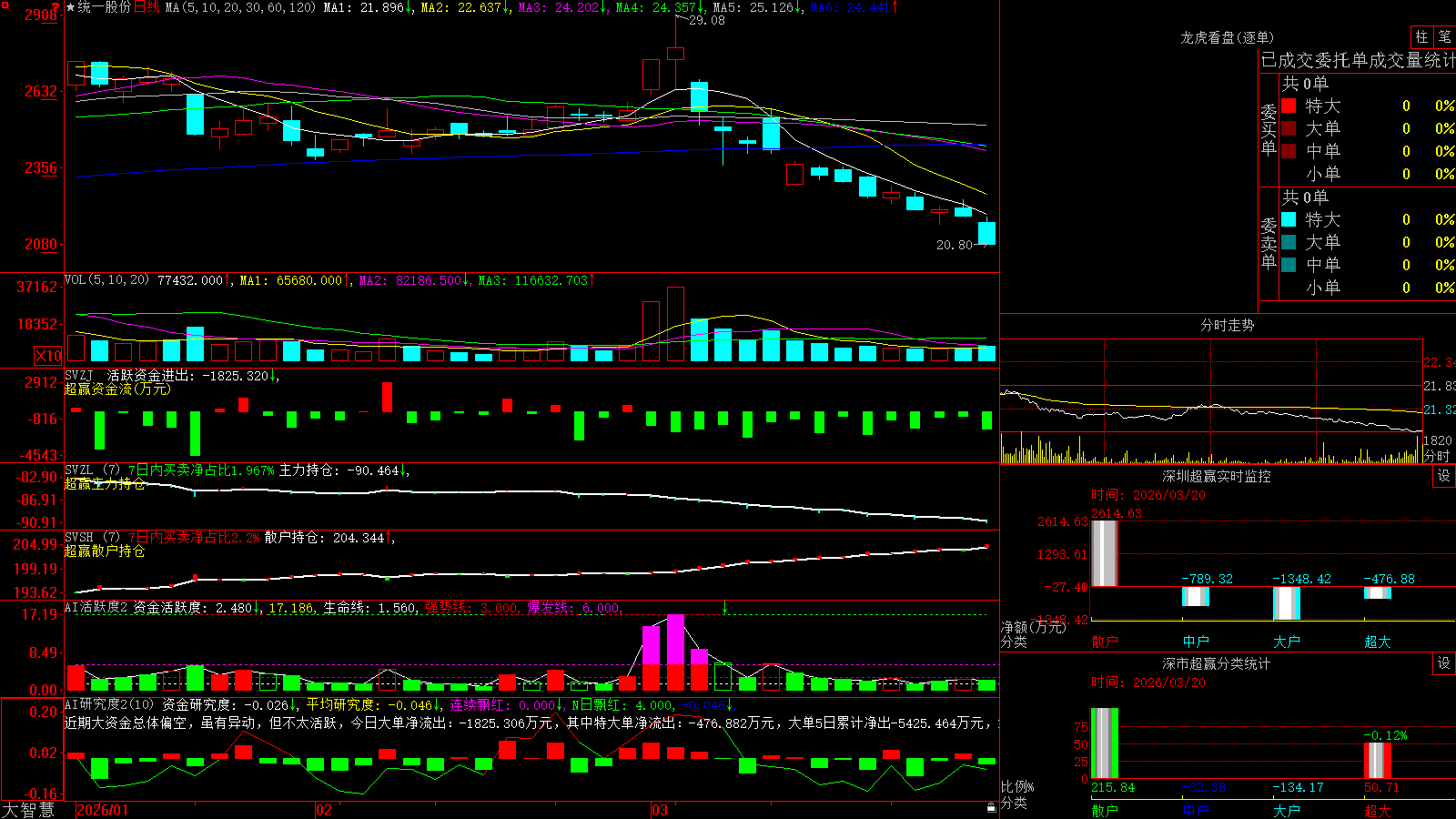
Task: Switch order statistics to 柱 bar mode
Action: (x=1421, y=37)
